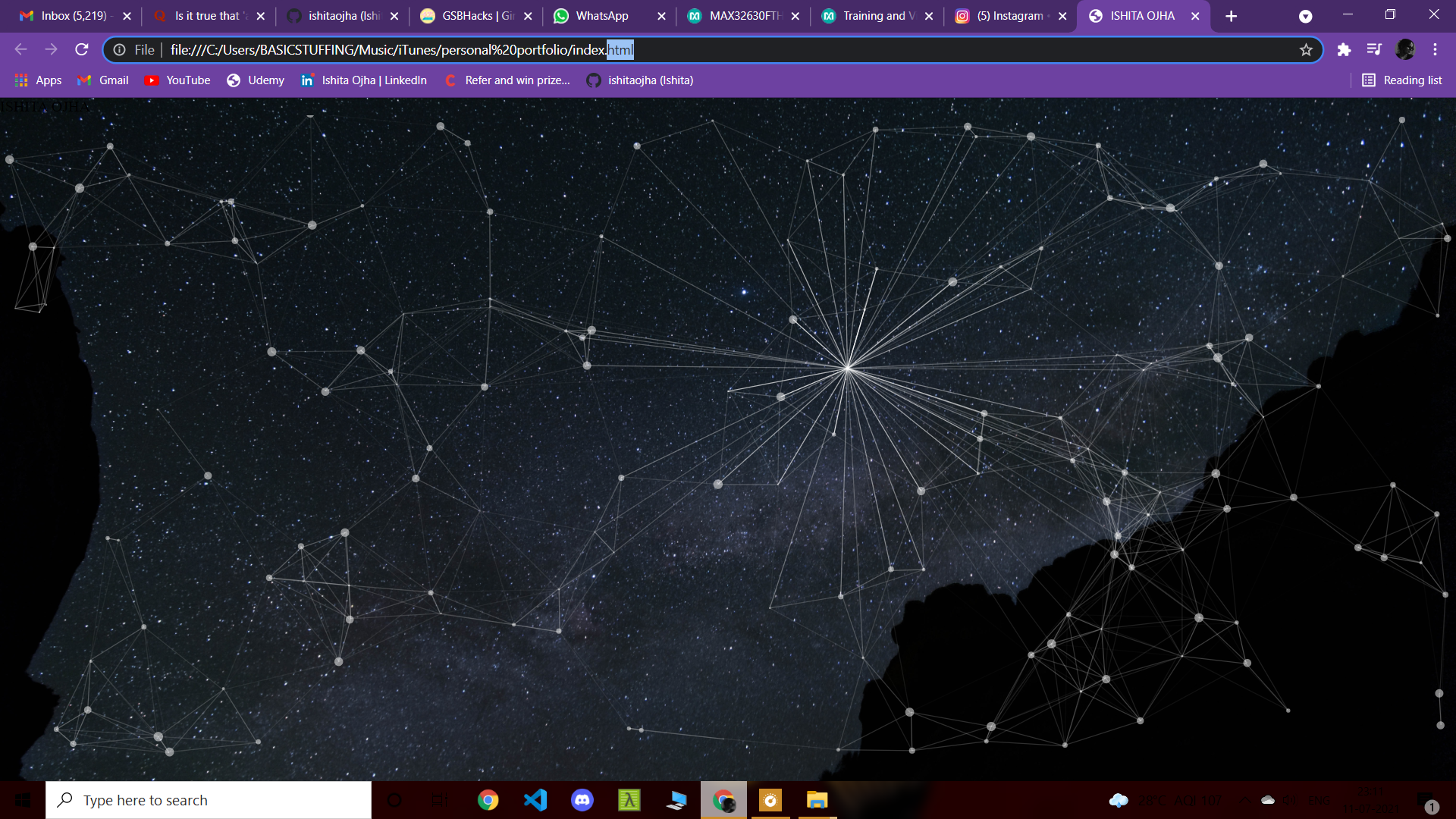1456x819 pixels.
Task: Click the site info icon in address bar
Action: tap(120, 49)
